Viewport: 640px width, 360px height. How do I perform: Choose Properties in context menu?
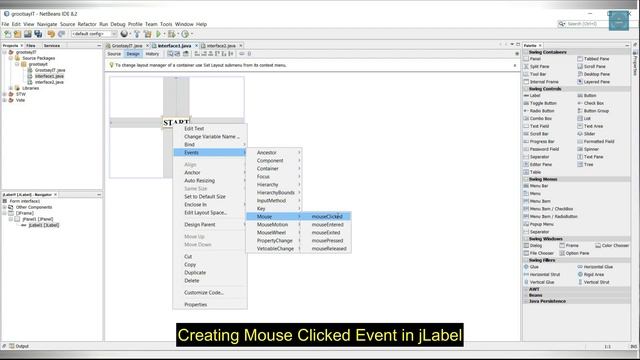tap(210, 304)
